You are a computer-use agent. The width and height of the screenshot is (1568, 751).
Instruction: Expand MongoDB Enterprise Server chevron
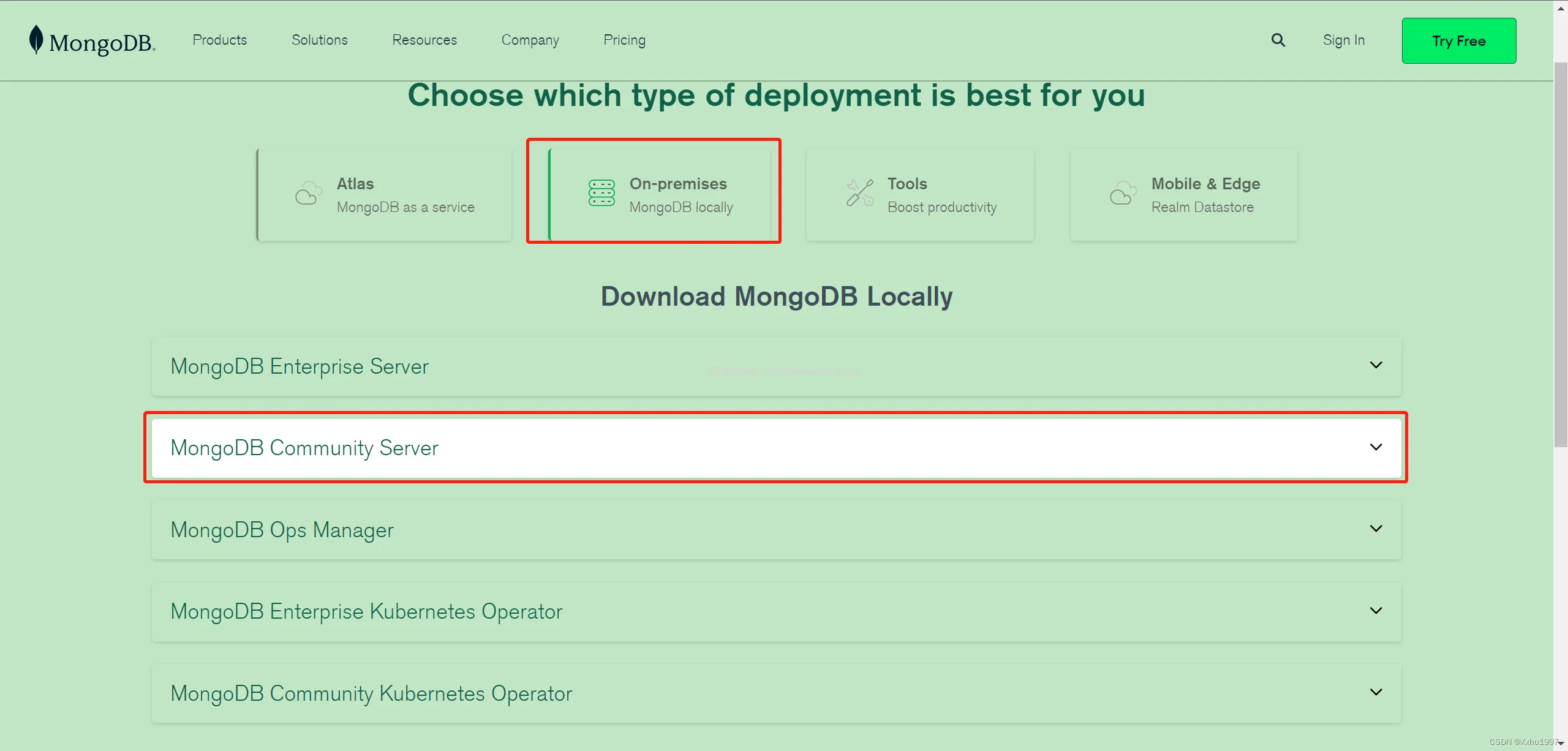[x=1376, y=366]
